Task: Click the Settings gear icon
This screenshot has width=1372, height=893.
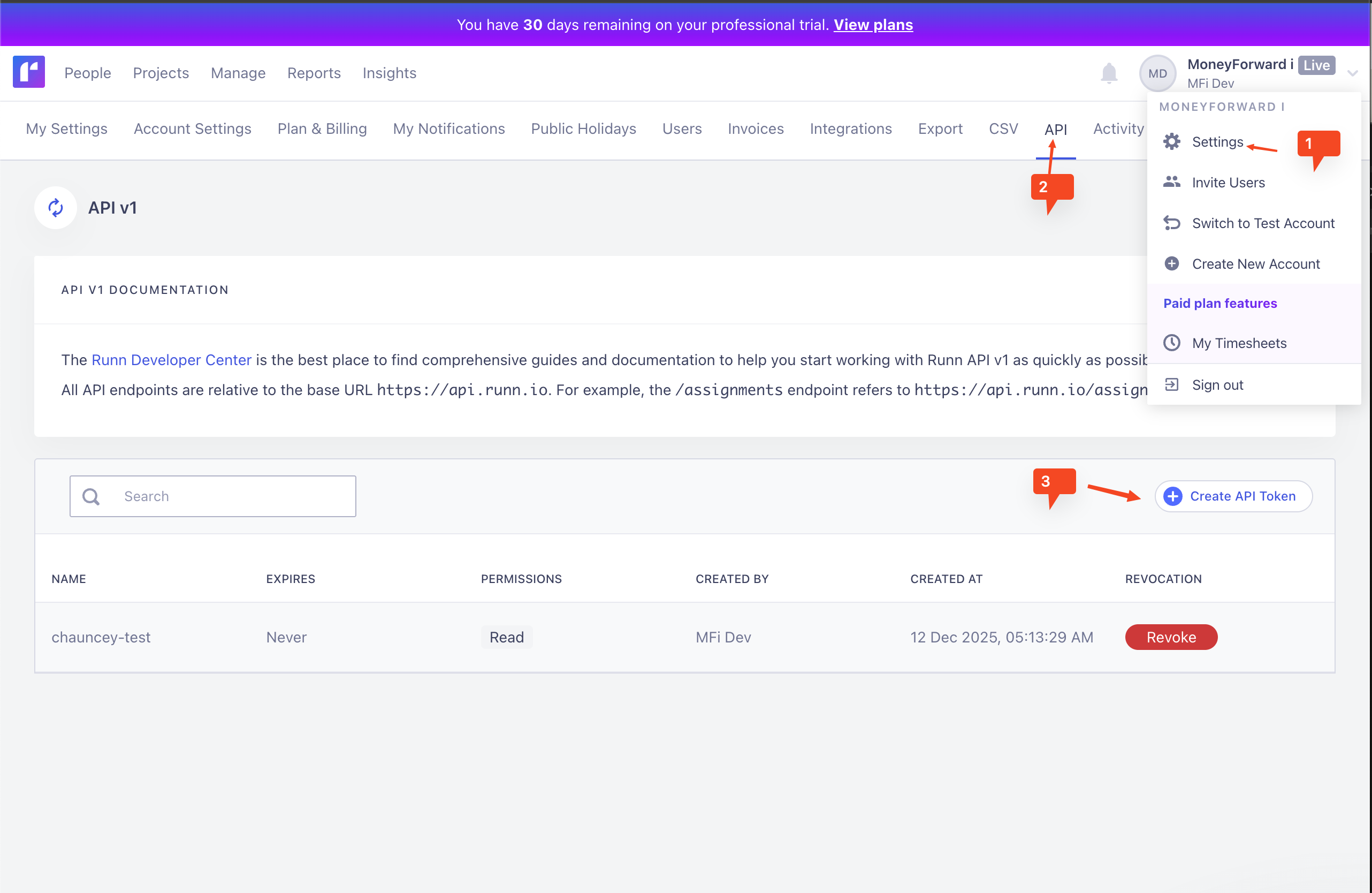Action: [x=1171, y=142]
